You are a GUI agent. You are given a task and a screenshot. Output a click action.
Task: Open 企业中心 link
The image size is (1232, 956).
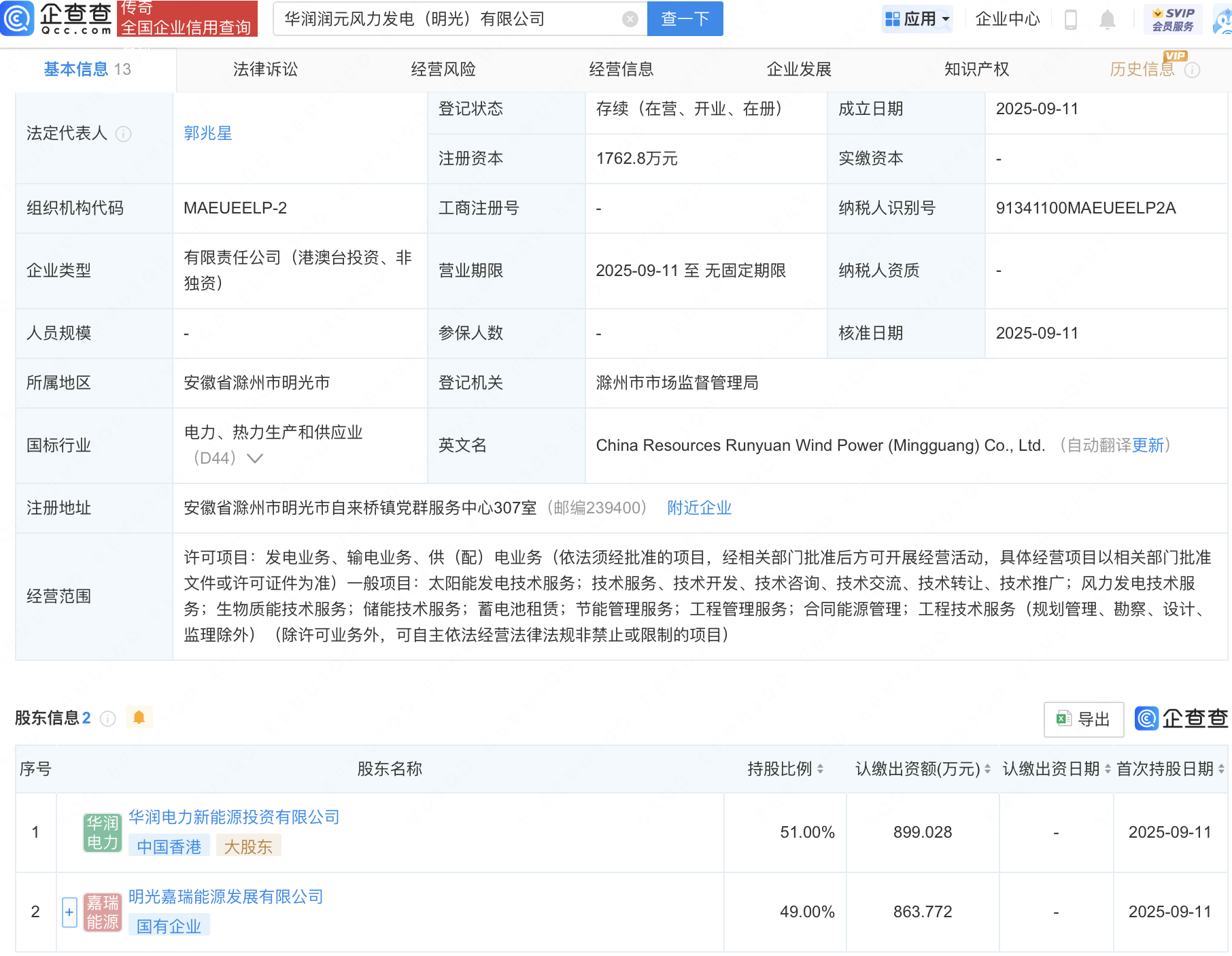click(1008, 19)
